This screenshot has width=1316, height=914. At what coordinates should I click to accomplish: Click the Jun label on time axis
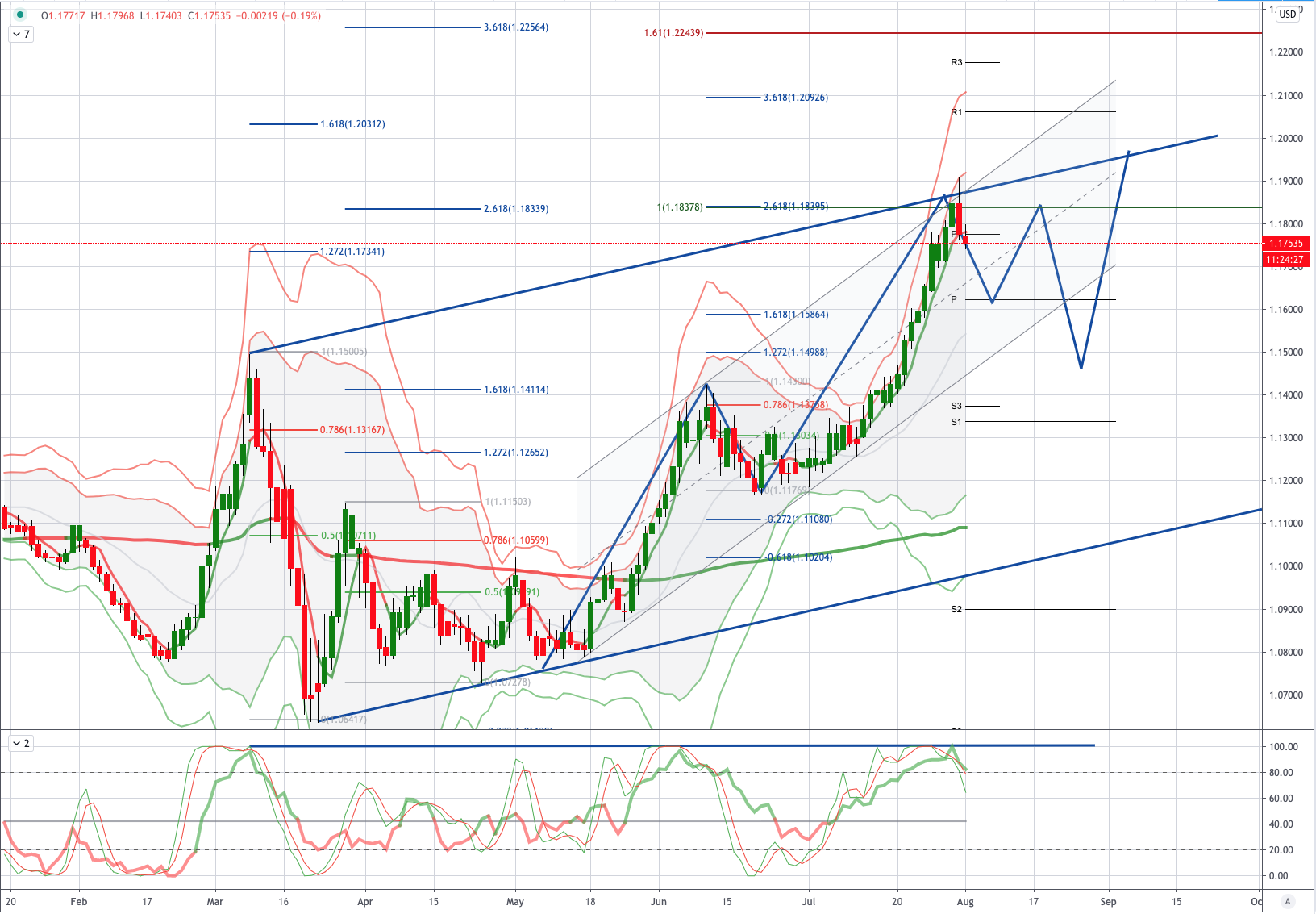tap(659, 902)
